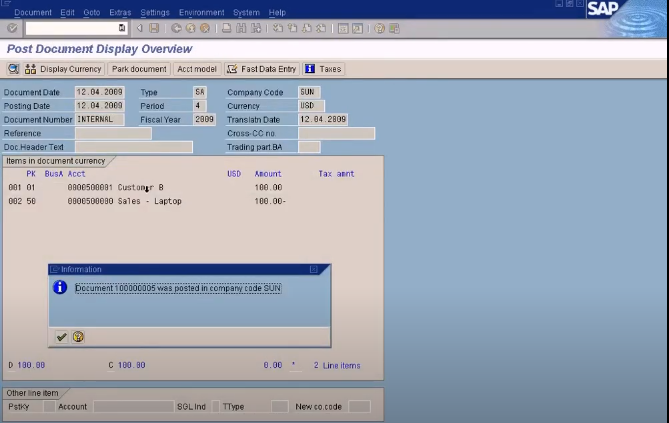Click the Doc.Header Text input field
Viewport: 669px width, 423px height.
pyautogui.click(x=134, y=147)
